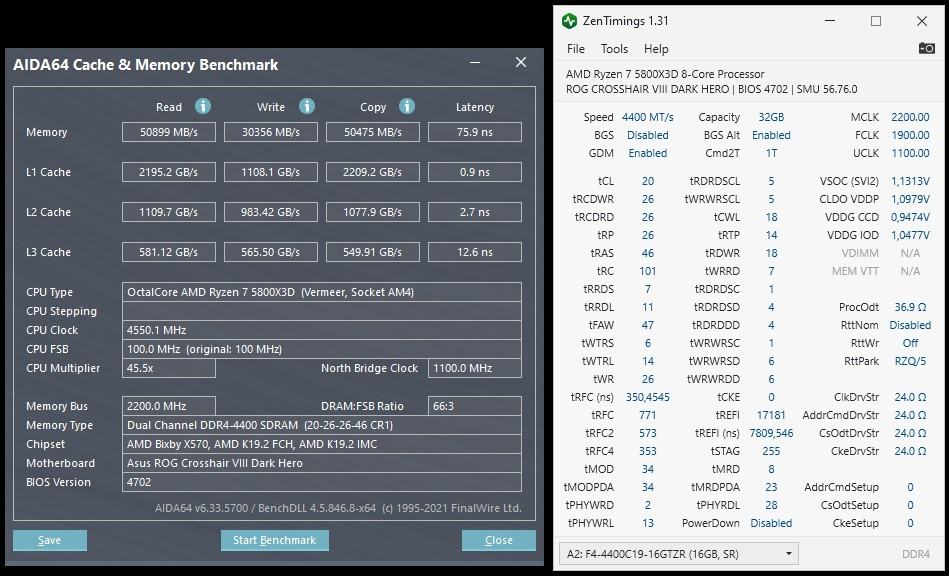Click the DRAM:FSB Ratio field 66:3
949x576 pixels.
pyautogui.click(x=474, y=406)
